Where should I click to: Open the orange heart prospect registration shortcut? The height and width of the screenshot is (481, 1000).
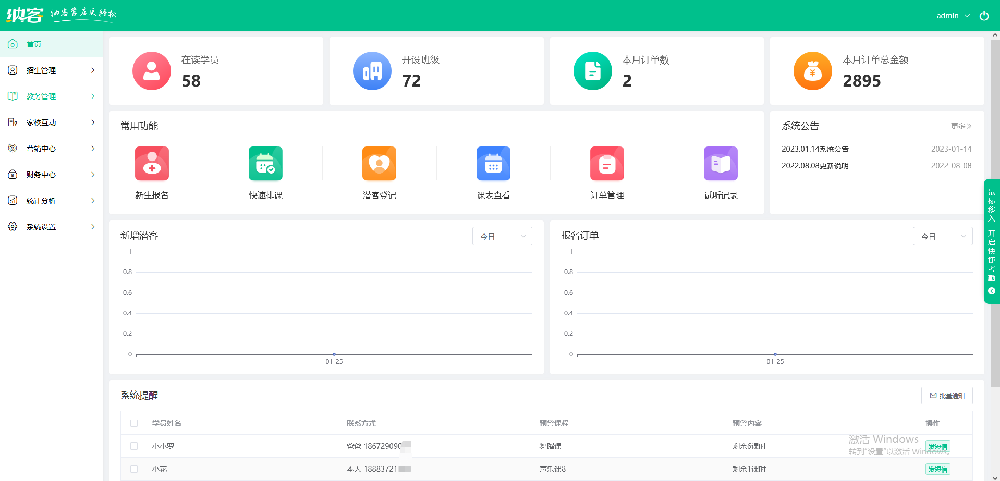379,174
